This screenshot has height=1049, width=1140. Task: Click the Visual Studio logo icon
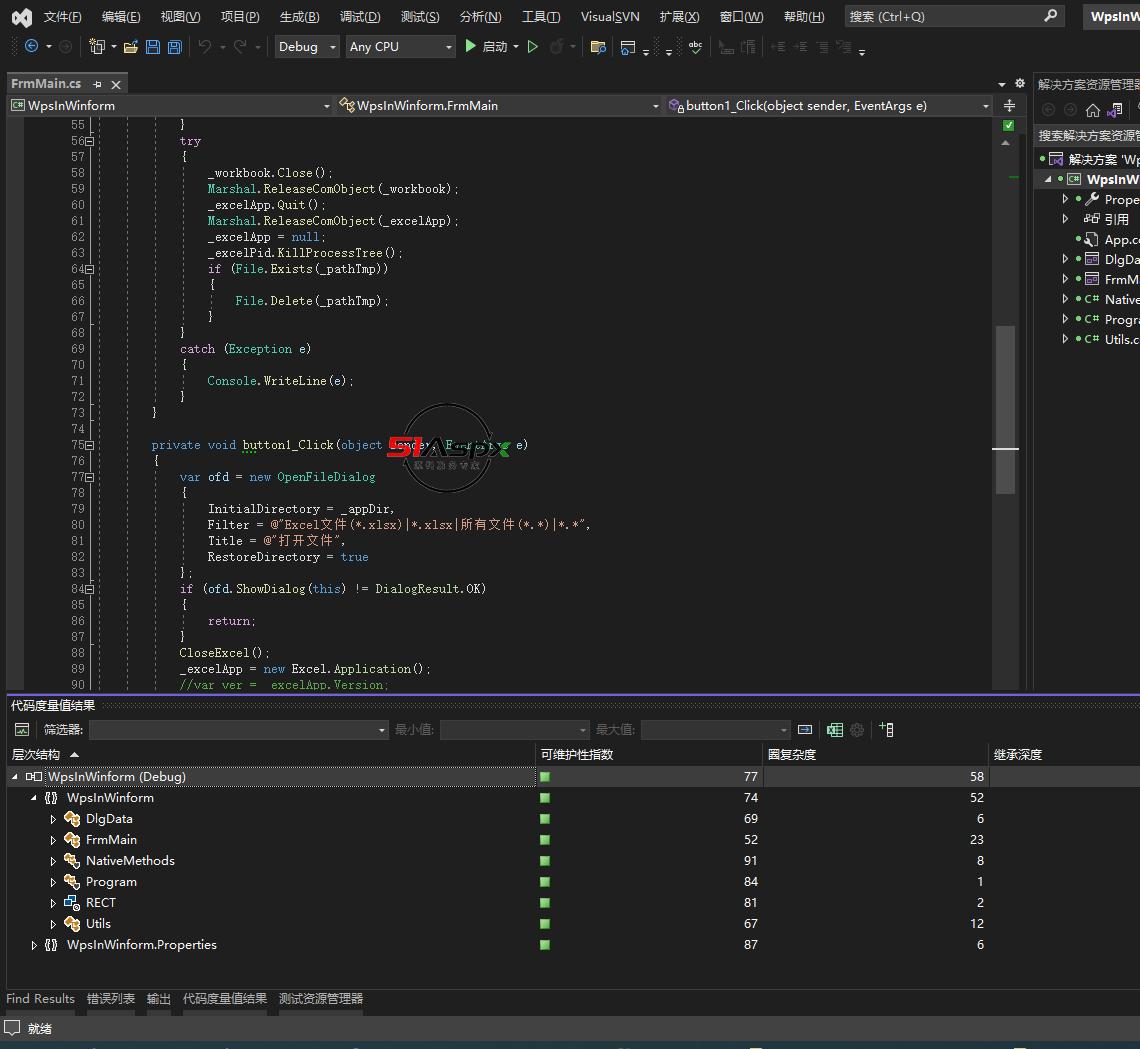[22, 17]
